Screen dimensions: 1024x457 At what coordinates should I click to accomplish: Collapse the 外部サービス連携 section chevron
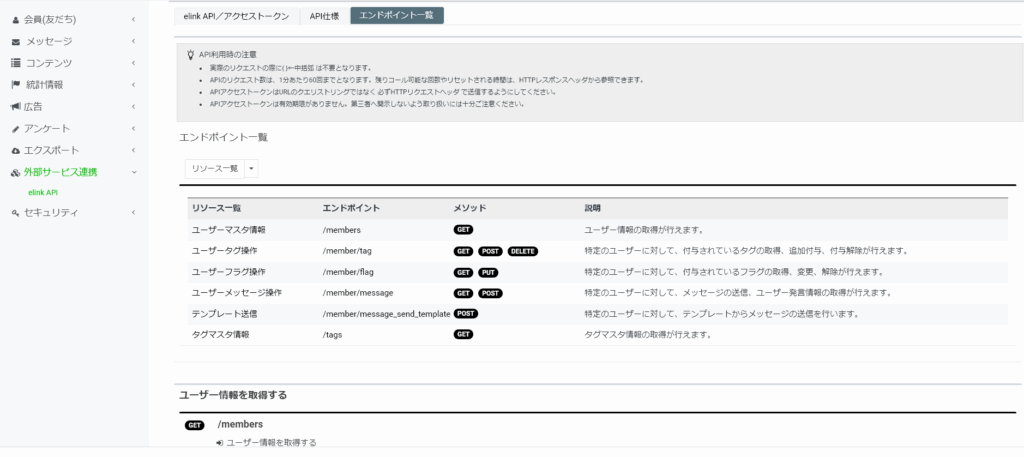[133, 172]
